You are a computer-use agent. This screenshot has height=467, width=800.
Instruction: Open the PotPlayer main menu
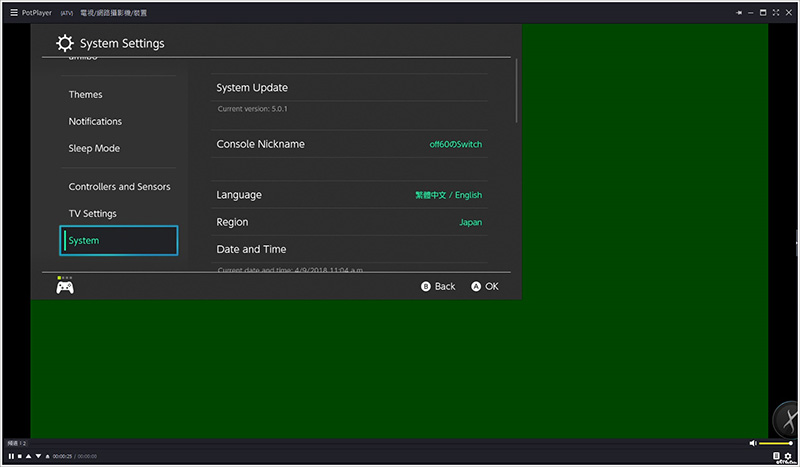[x=13, y=12]
